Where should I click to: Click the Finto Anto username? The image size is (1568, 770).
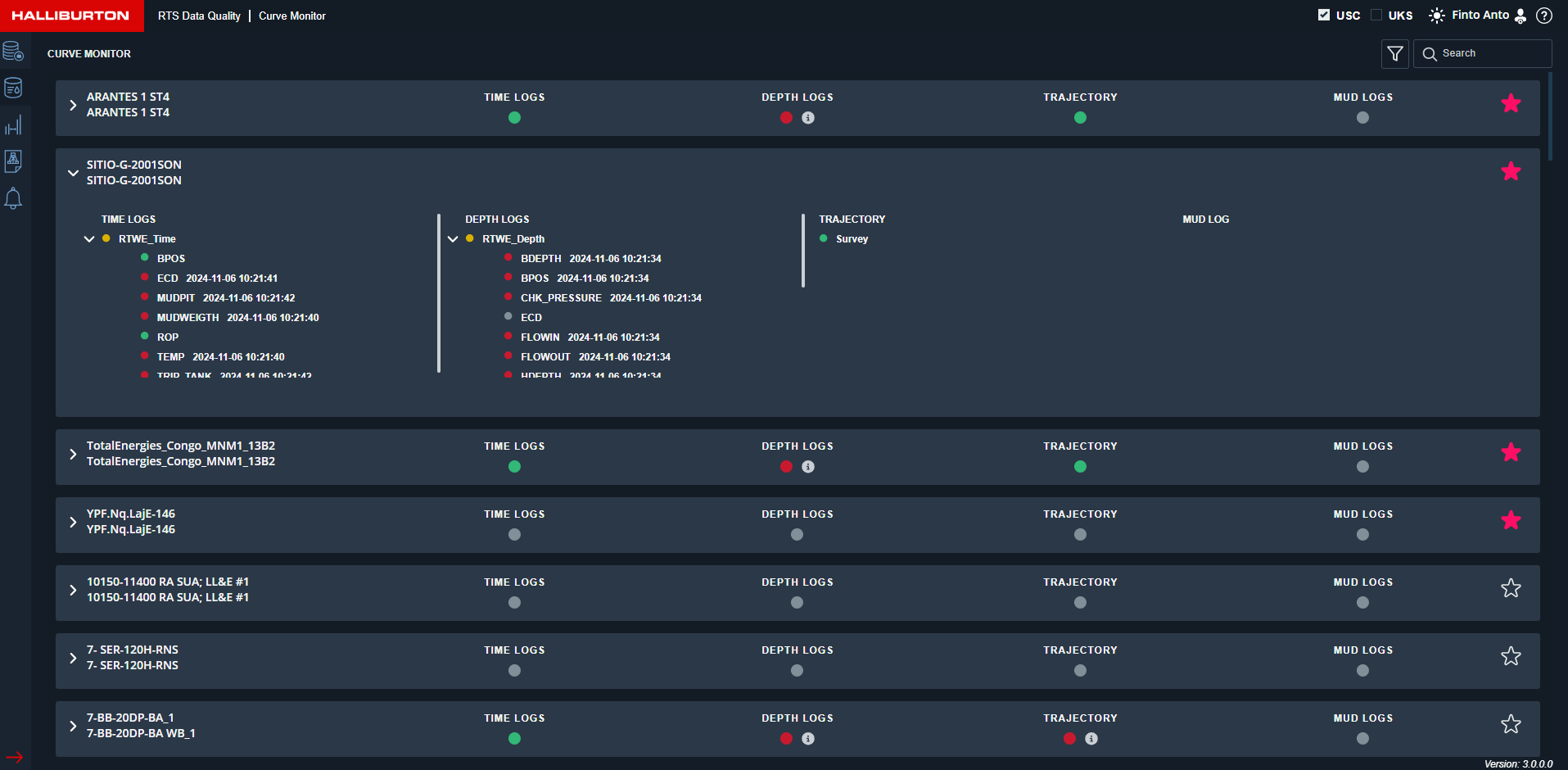click(1480, 15)
